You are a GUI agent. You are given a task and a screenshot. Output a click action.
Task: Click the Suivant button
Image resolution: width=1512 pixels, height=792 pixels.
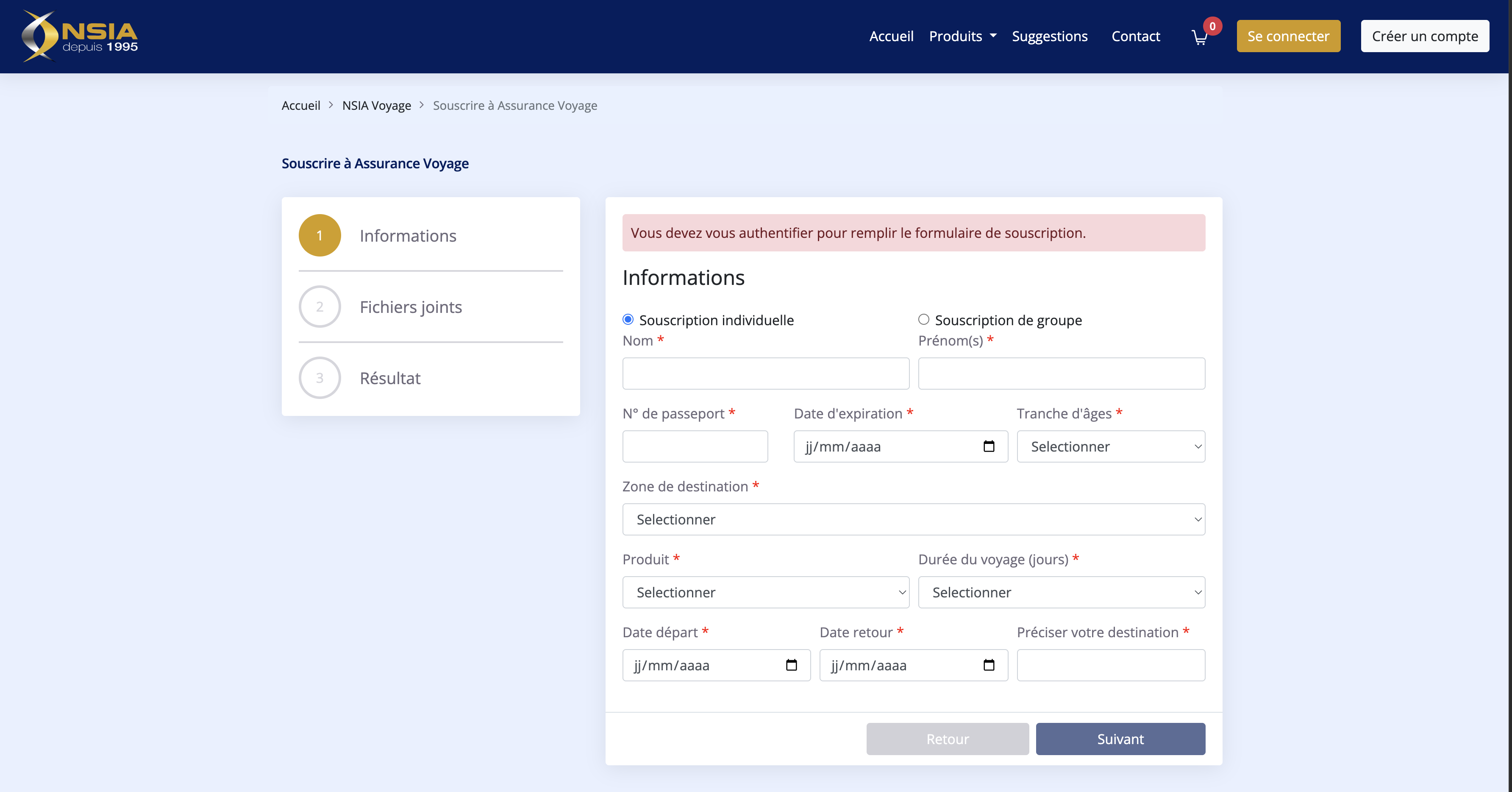pyautogui.click(x=1120, y=739)
